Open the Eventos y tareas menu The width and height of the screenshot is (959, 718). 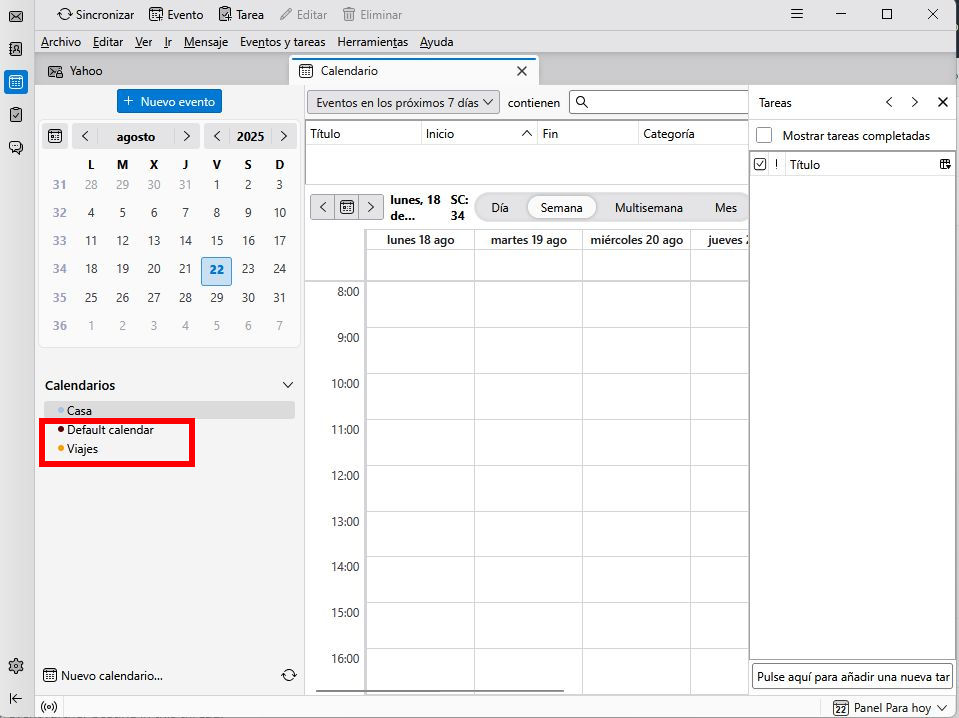click(282, 42)
